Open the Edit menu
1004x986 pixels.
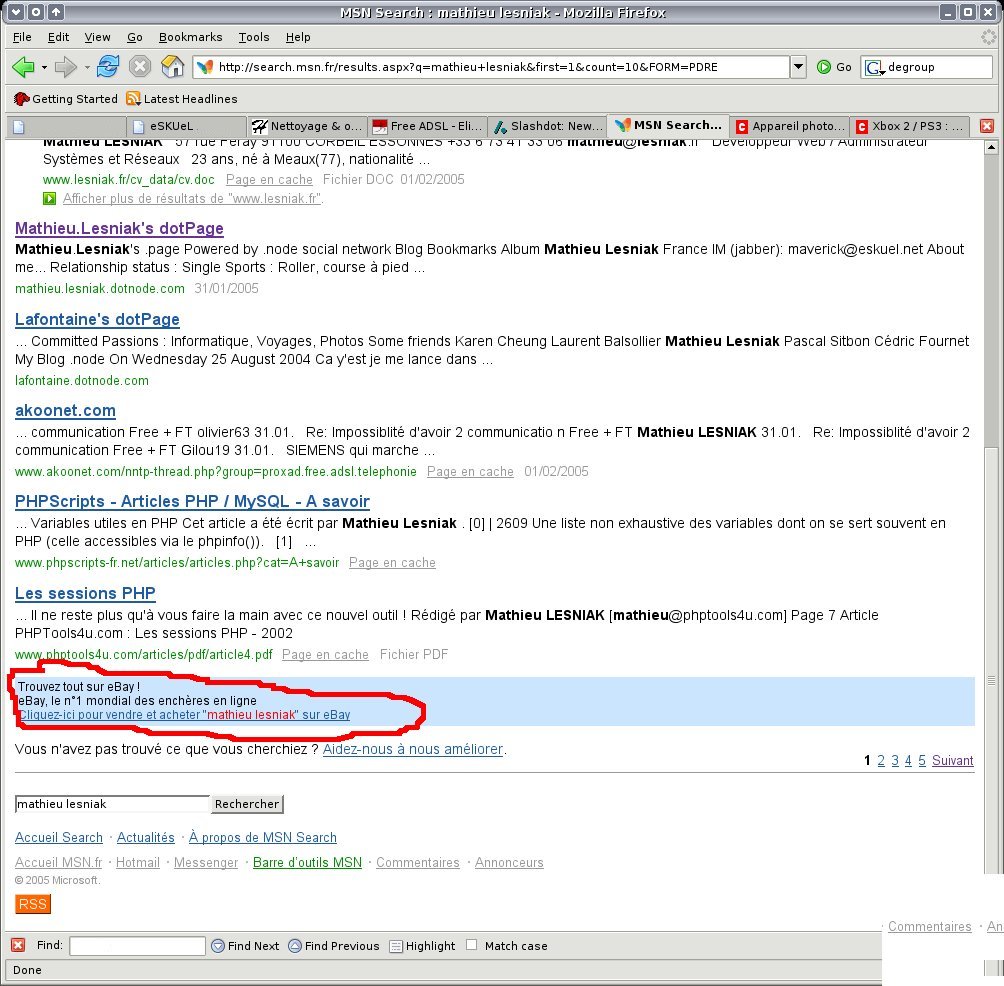click(58, 37)
